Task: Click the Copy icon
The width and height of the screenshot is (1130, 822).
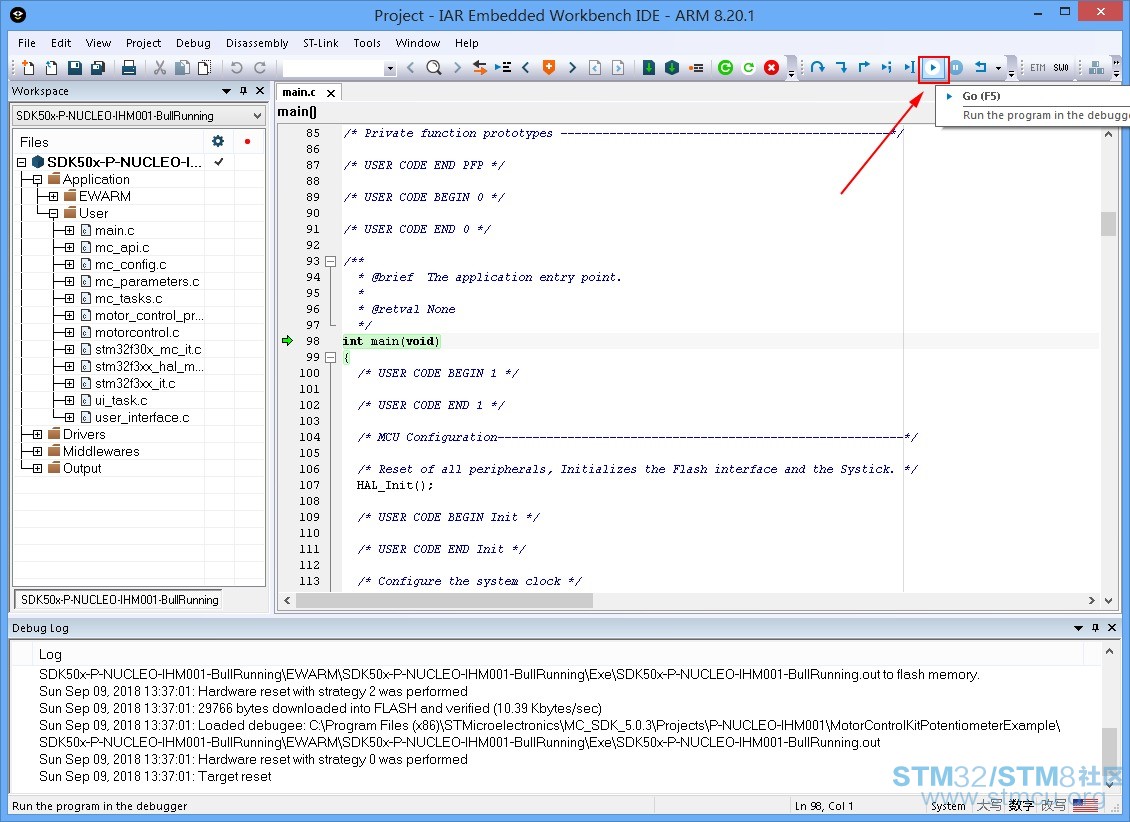Action: pyautogui.click(x=182, y=68)
